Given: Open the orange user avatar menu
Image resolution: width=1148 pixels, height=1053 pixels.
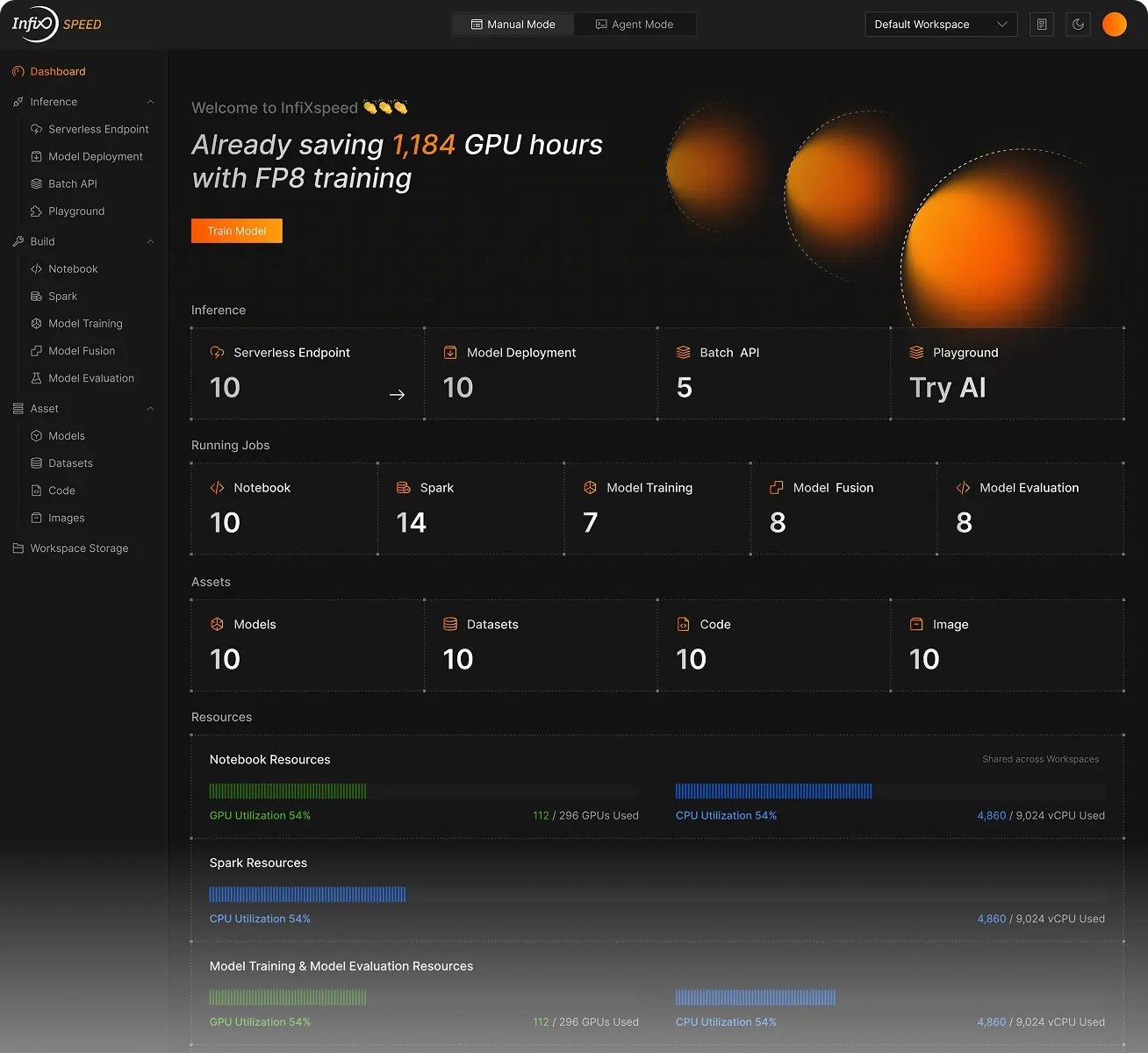Looking at the screenshot, I should point(1115,25).
